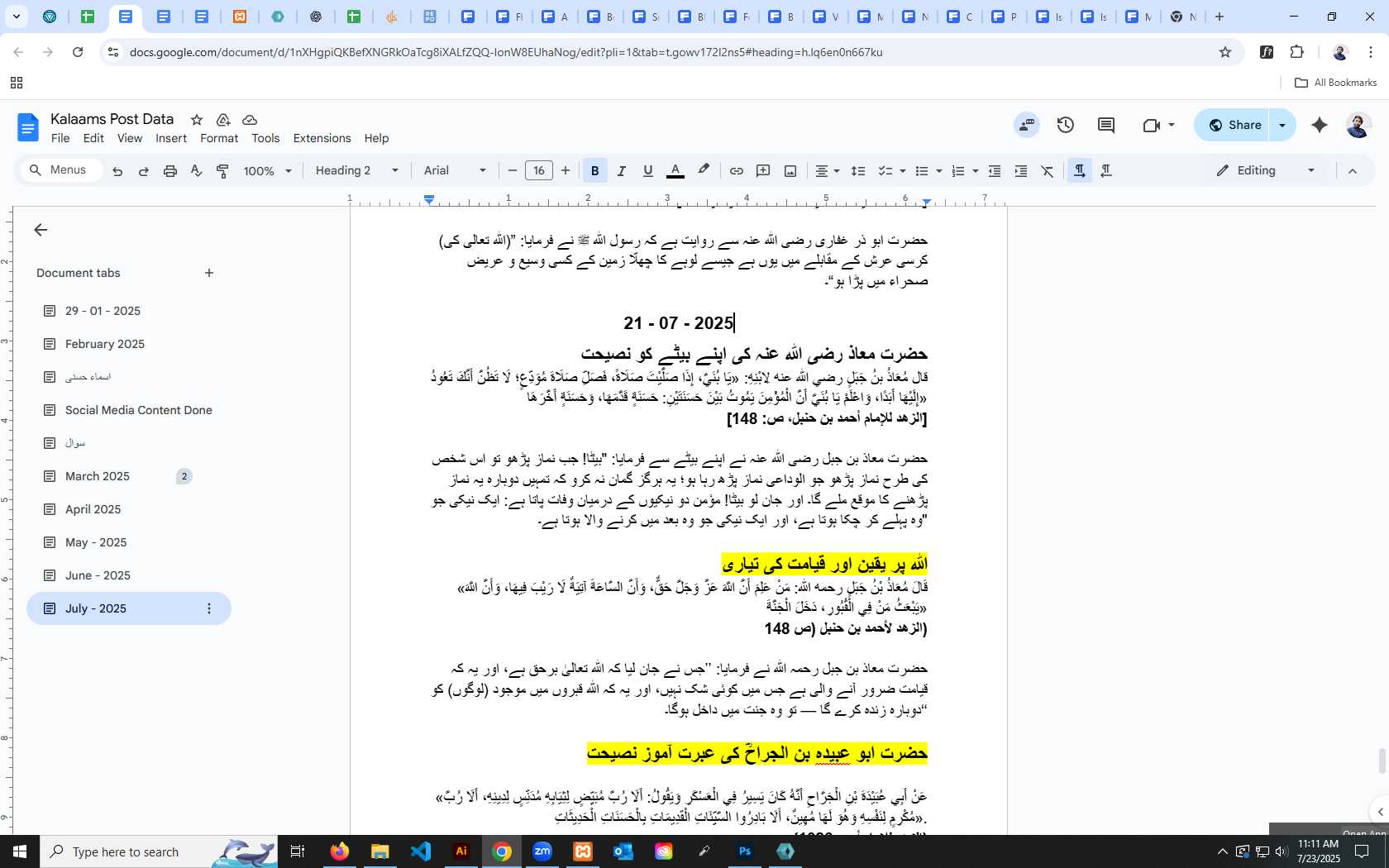Open Gemini sparkle icon

pos(1320,125)
